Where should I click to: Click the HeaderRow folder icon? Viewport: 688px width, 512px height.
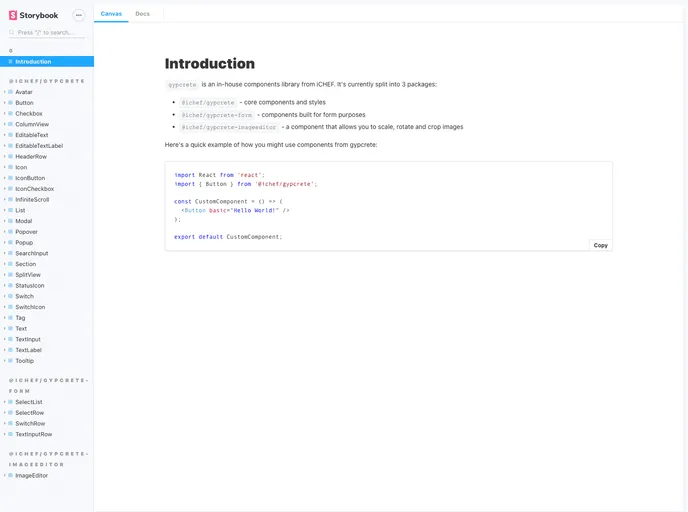click(x=11, y=157)
